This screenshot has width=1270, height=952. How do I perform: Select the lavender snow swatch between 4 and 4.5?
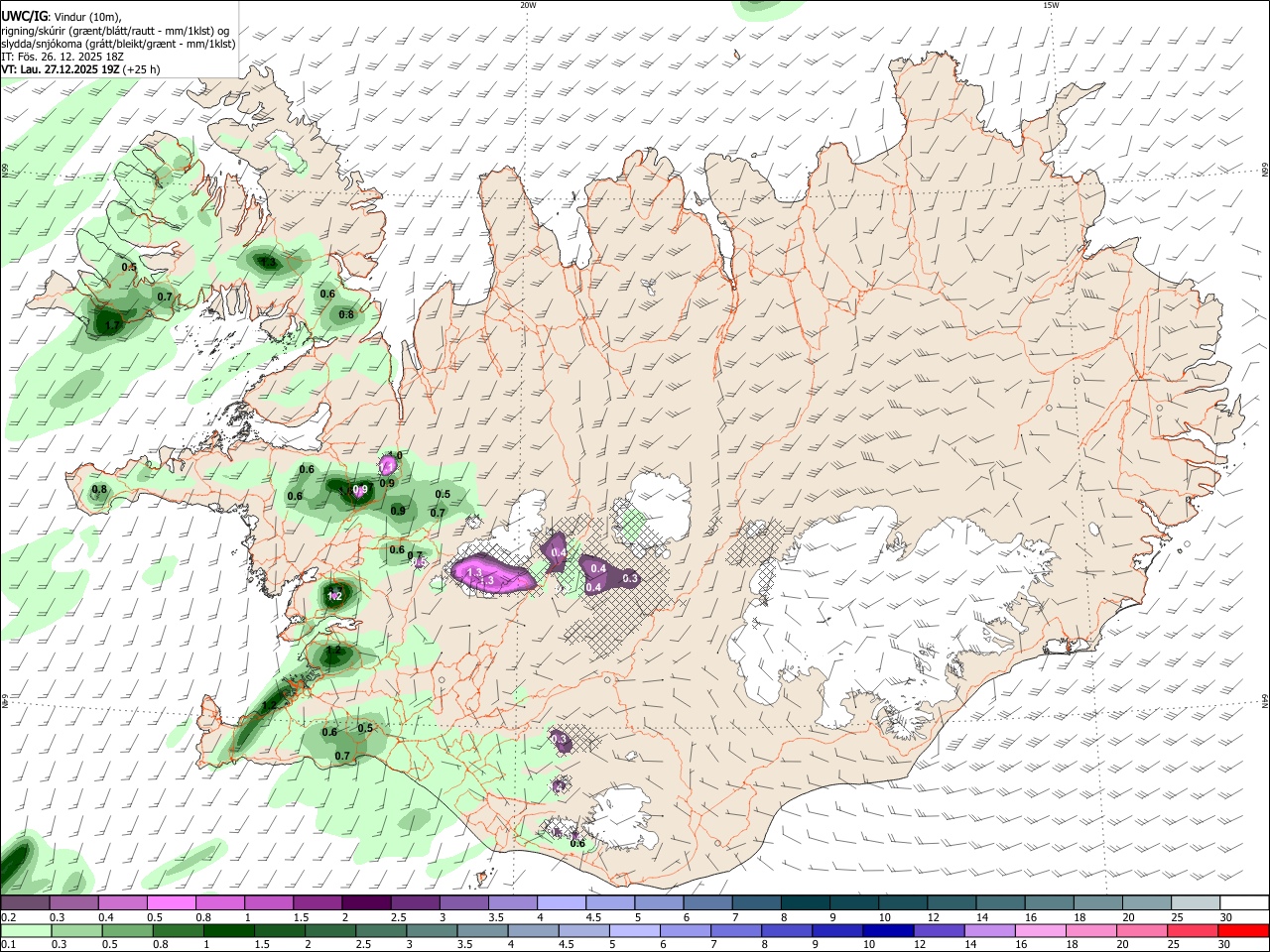[x=560, y=903]
